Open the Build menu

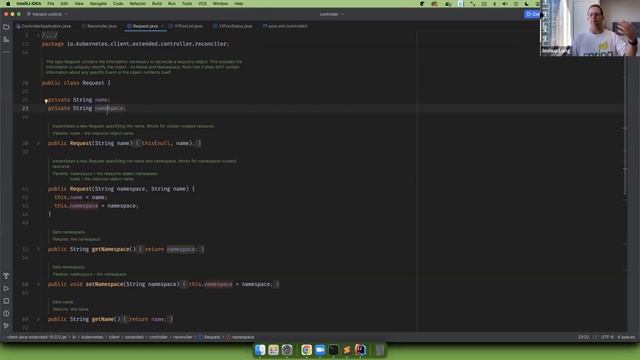[157, 3]
